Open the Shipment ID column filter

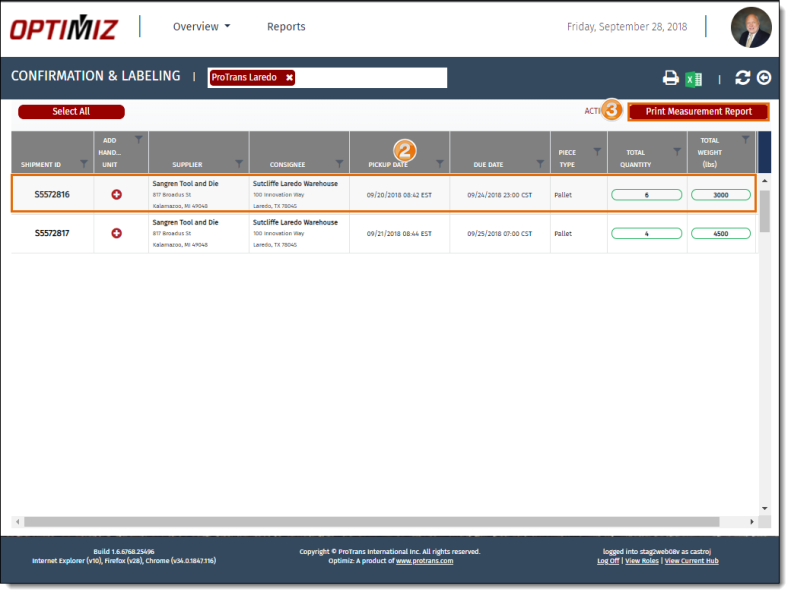click(84, 164)
